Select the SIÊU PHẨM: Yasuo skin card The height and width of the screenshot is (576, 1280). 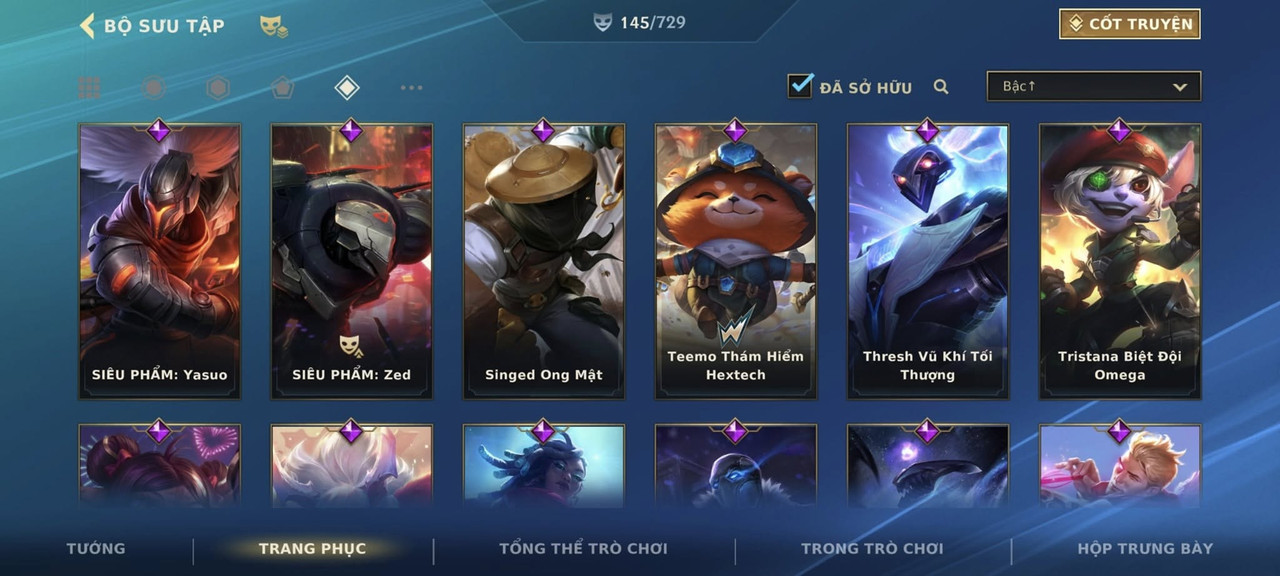160,261
